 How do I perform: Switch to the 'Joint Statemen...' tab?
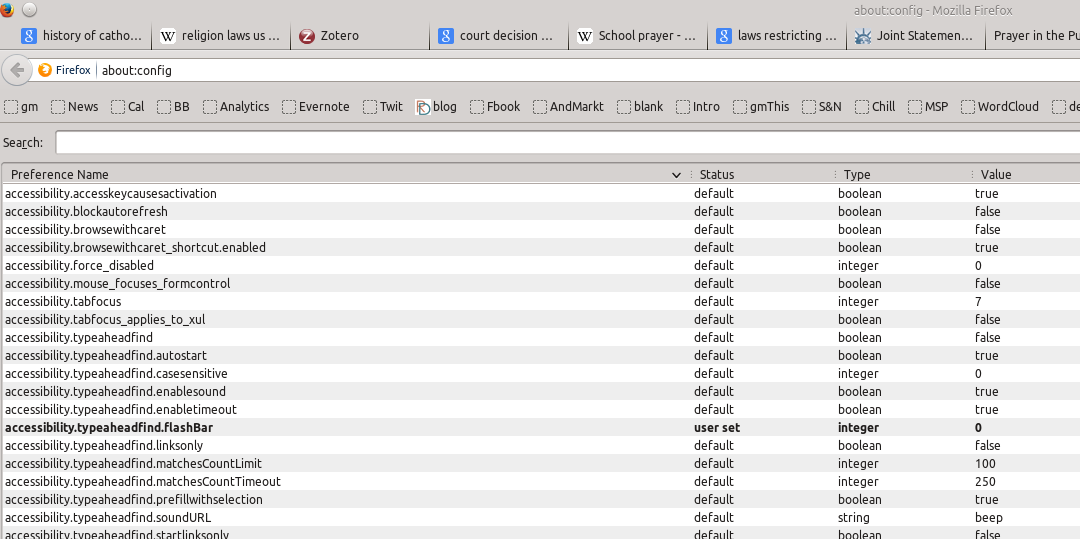[x=916, y=36]
